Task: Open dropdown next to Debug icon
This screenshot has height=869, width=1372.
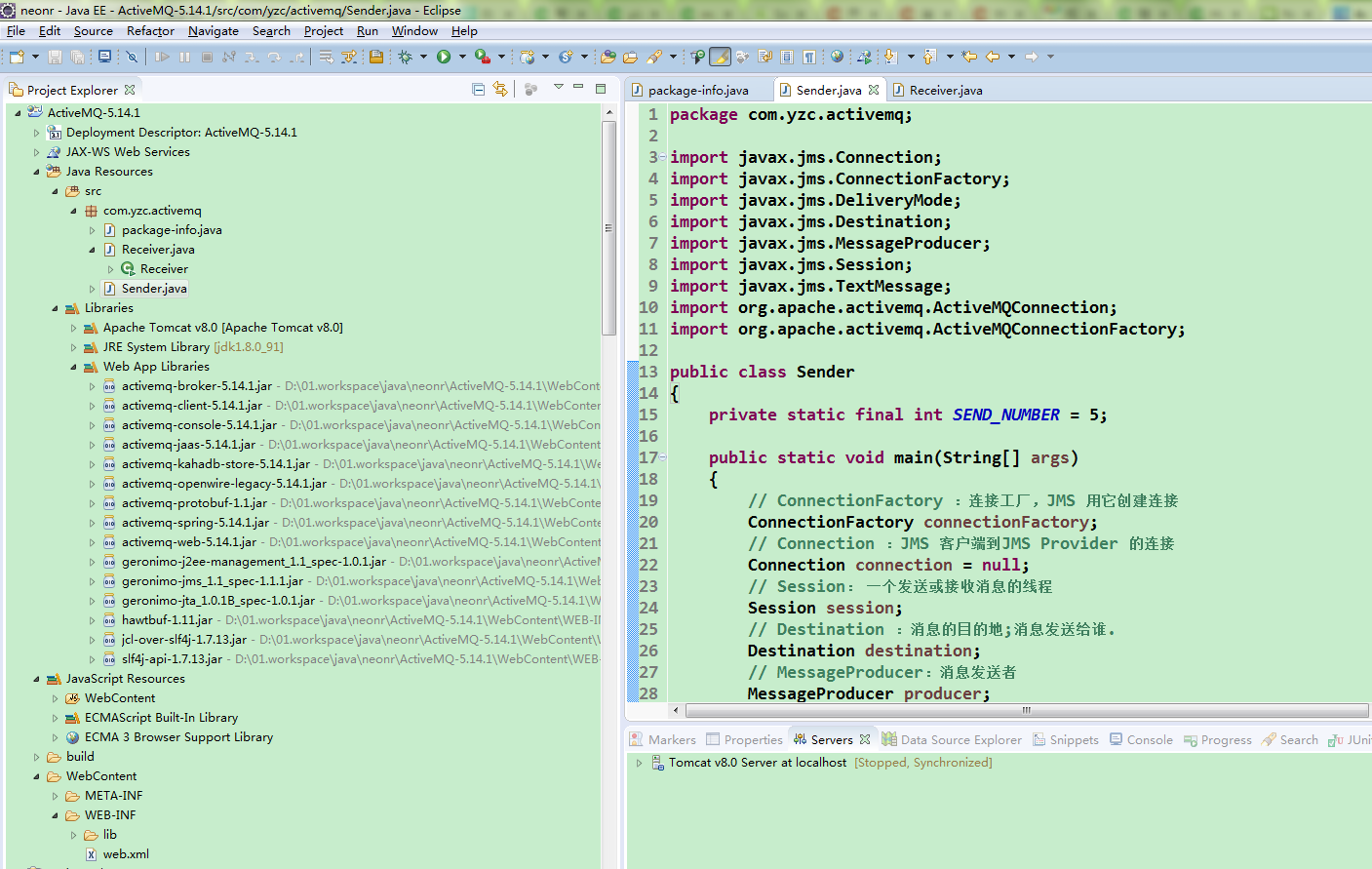Action: (423, 57)
